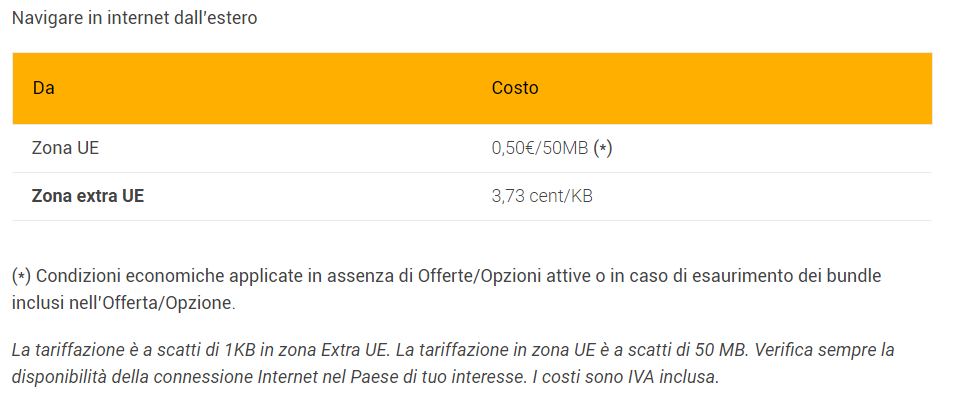This screenshot has width=956, height=401.
Task: Click the asterisk next to 0,50€/50MB
Action: click(x=602, y=149)
